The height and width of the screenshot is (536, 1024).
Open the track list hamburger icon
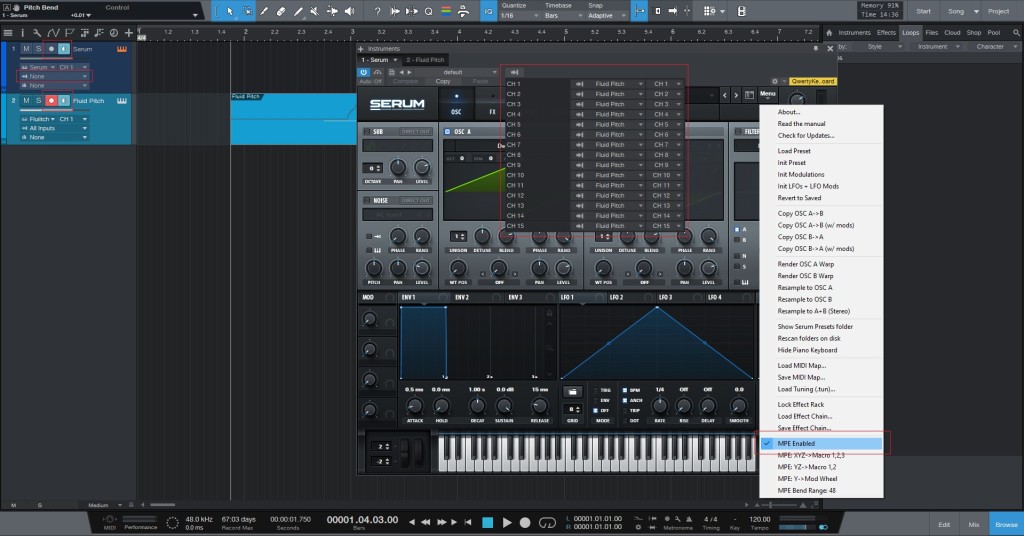(x=8, y=33)
